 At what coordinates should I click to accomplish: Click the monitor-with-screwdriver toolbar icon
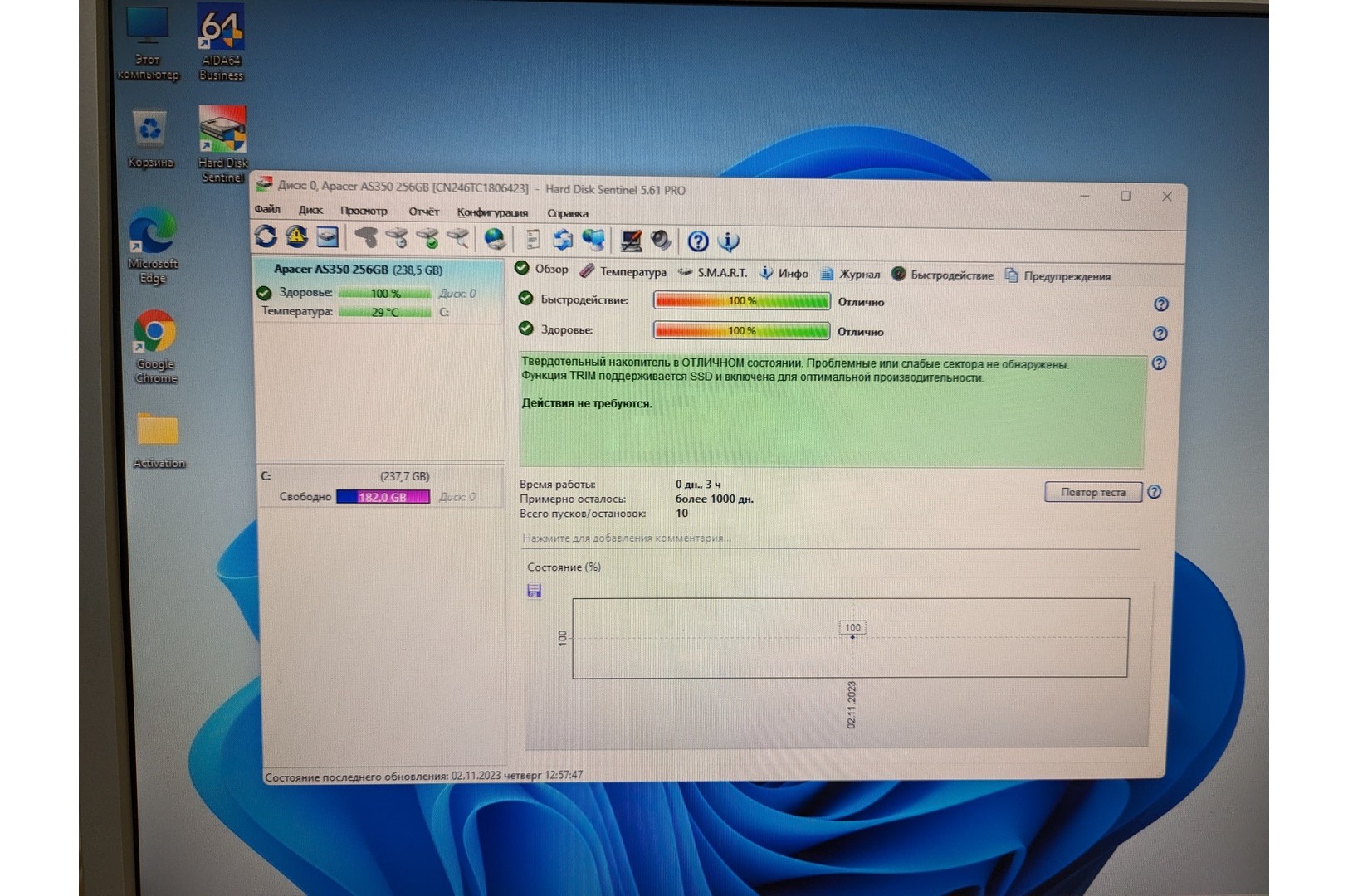[x=631, y=241]
